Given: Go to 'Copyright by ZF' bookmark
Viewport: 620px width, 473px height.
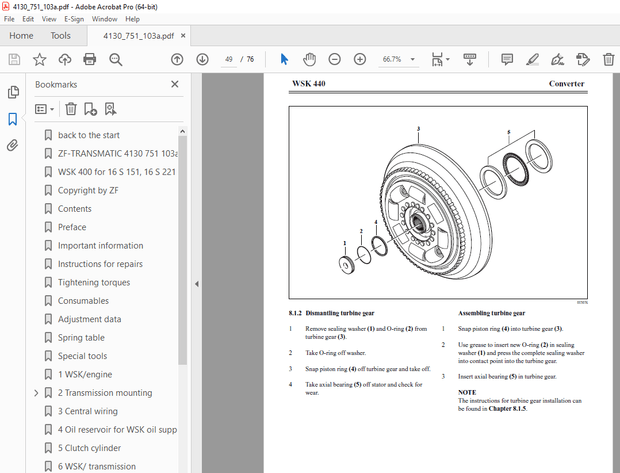Looking at the screenshot, I should point(88,190).
